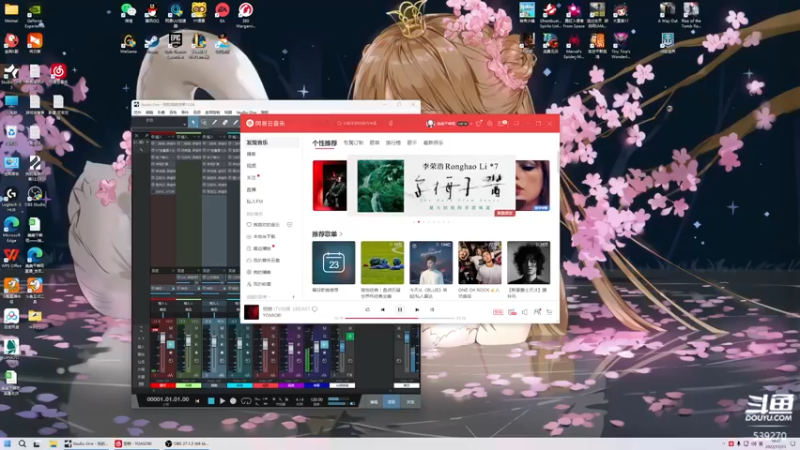The image size is (800, 450).
Task: Select the Arrow tool in Studio One toolbar
Action: click(x=193, y=122)
